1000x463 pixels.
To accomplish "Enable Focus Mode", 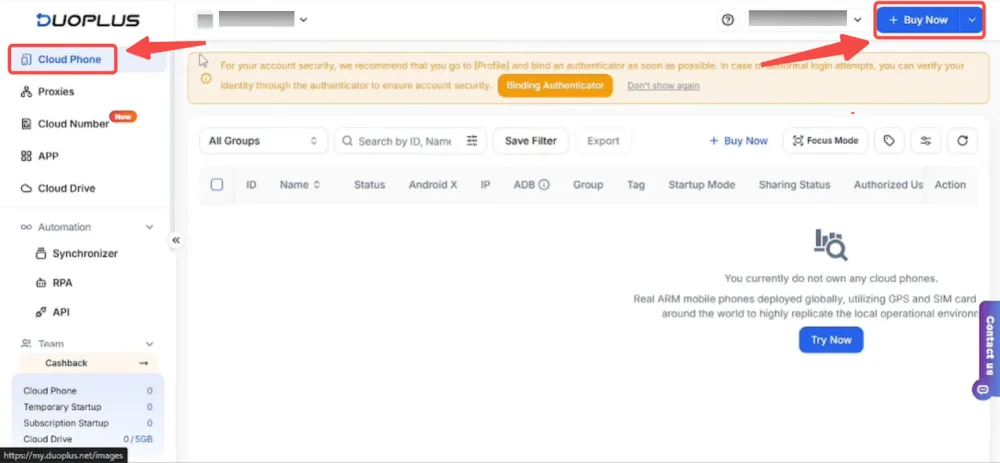I will click(825, 141).
